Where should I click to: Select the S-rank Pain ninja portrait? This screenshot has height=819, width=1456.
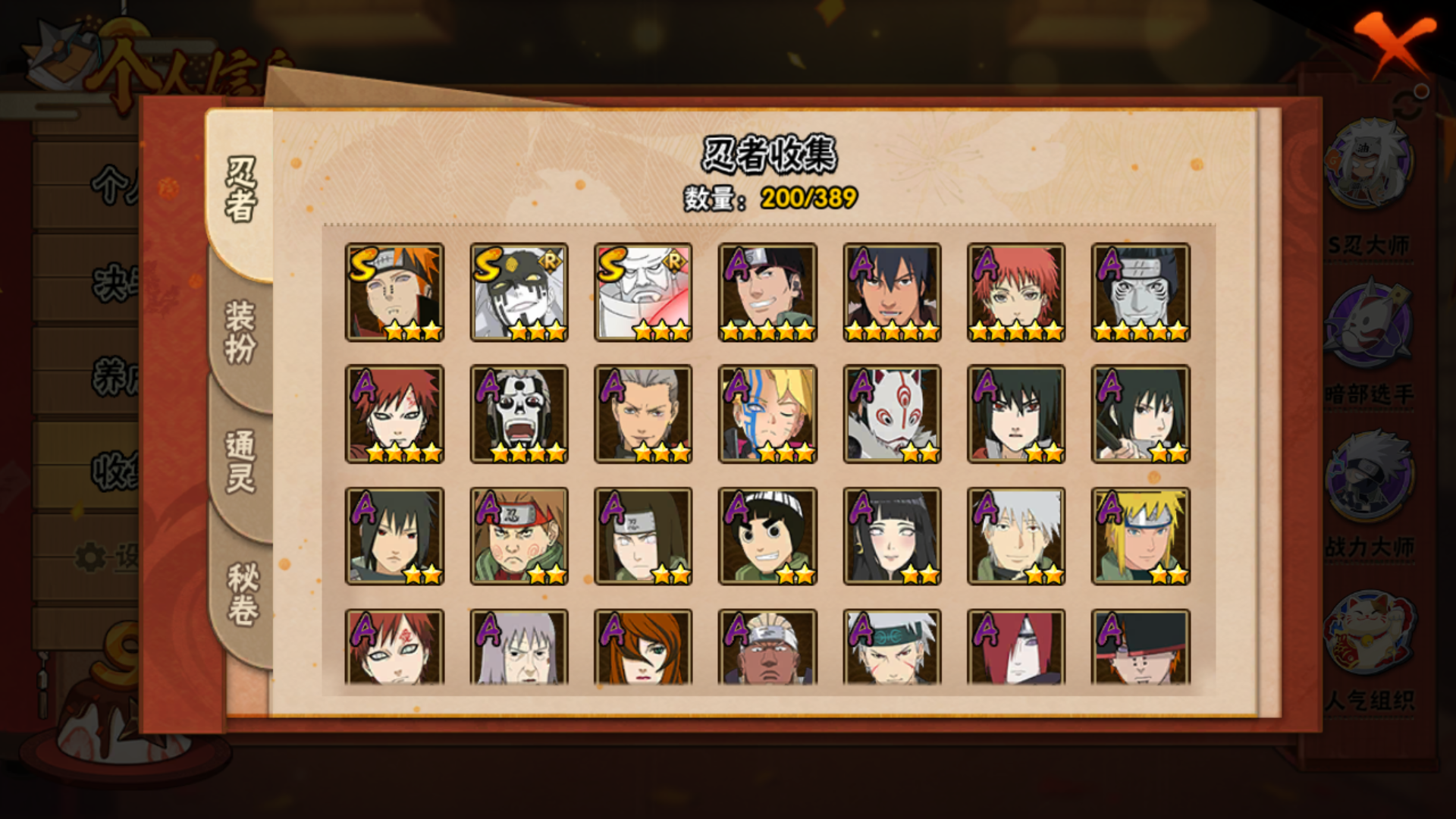394,292
